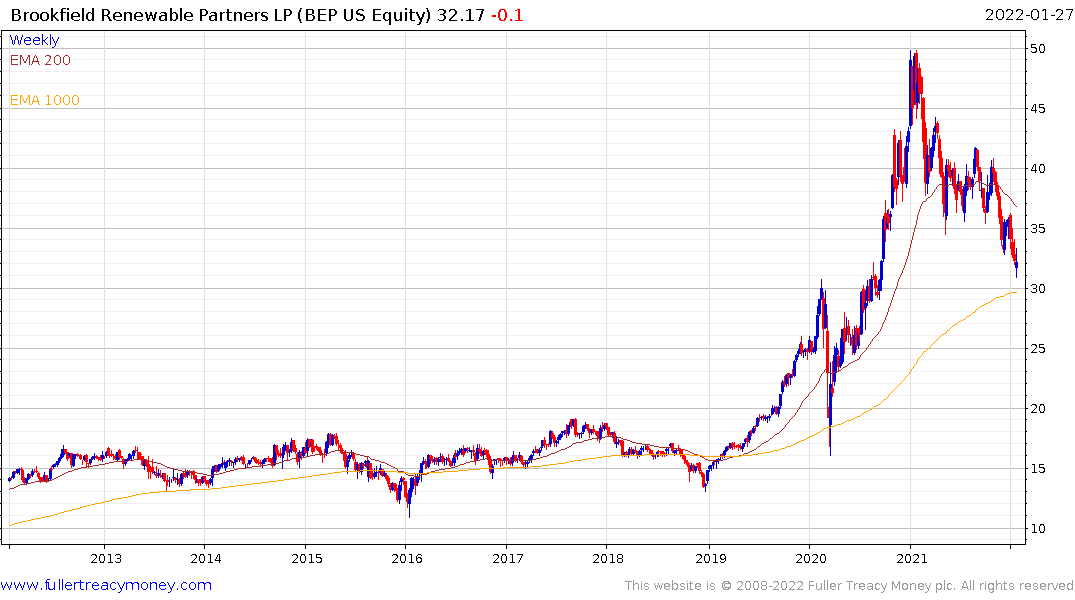1075x600 pixels.
Task: Click the 2014 x-axis label
Action: (206, 558)
